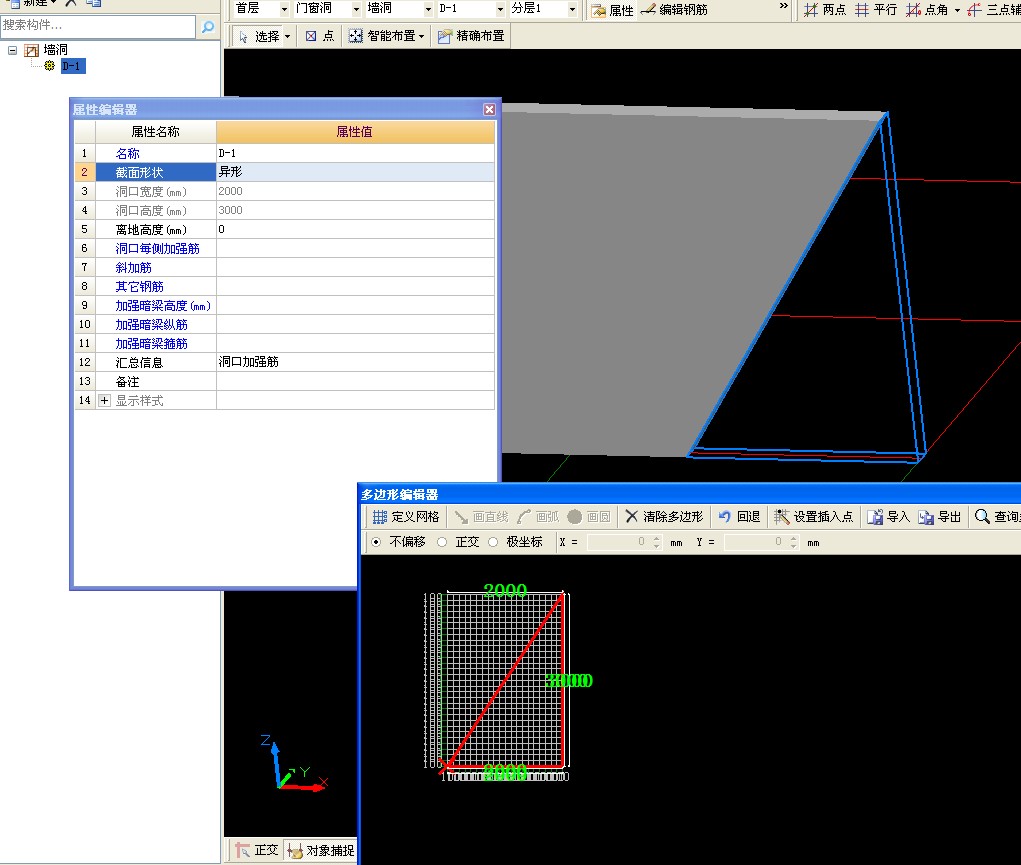
Task: Click the 查询 query magnifier tool
Action: pyautogui.click(x=997, y=517)
